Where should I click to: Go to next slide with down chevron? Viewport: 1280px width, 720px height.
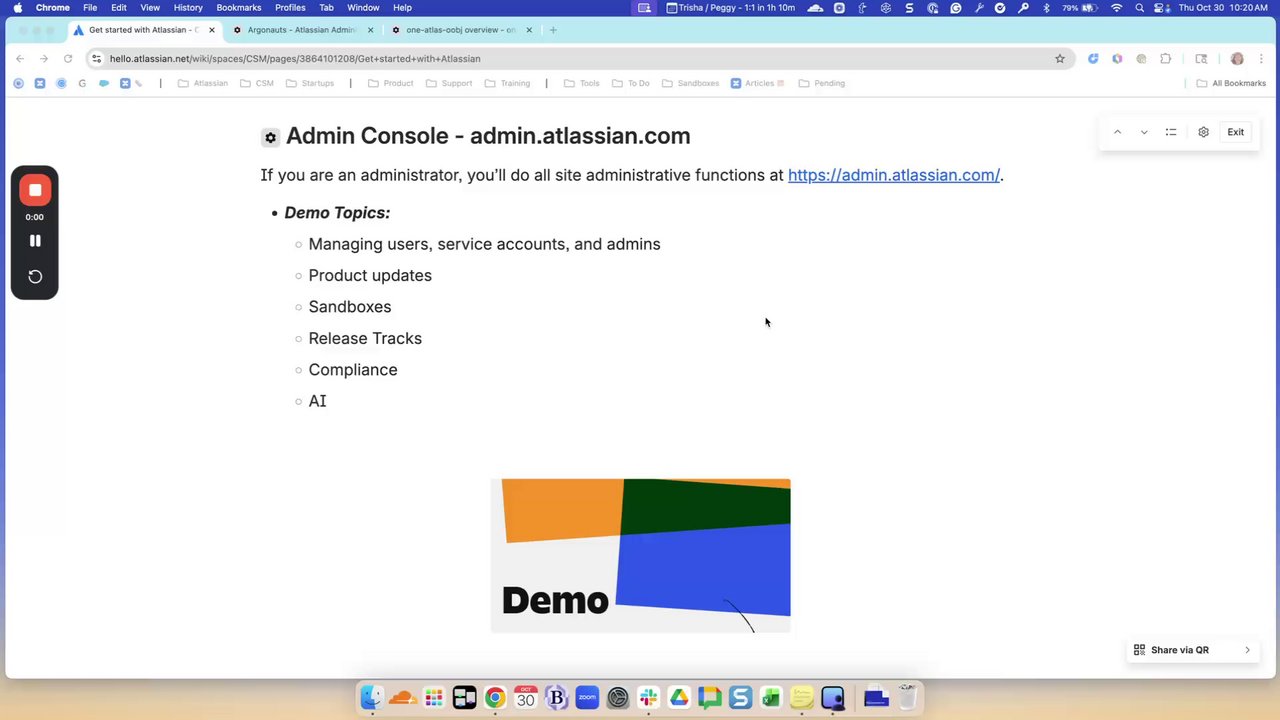coord(1144,132)
